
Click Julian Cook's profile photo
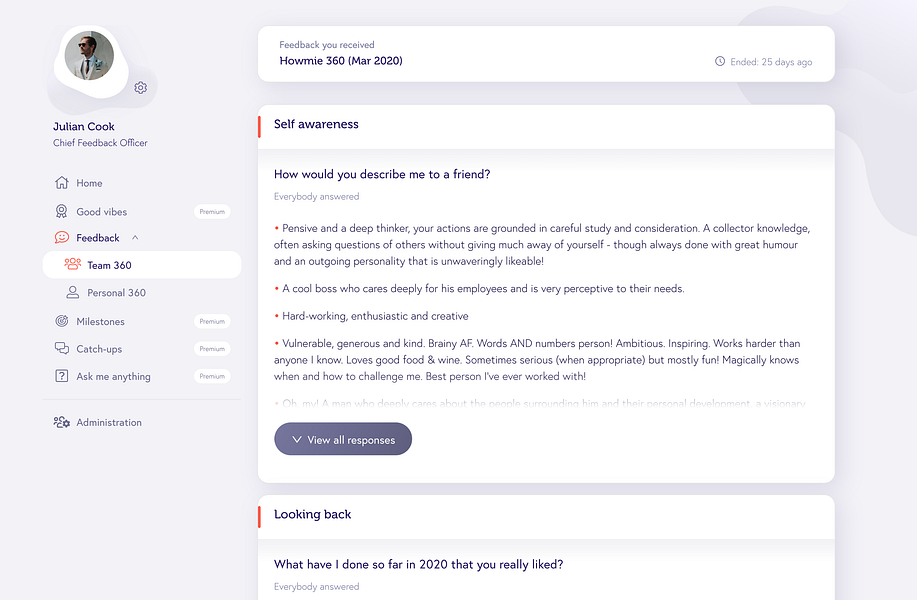(89, 55)
